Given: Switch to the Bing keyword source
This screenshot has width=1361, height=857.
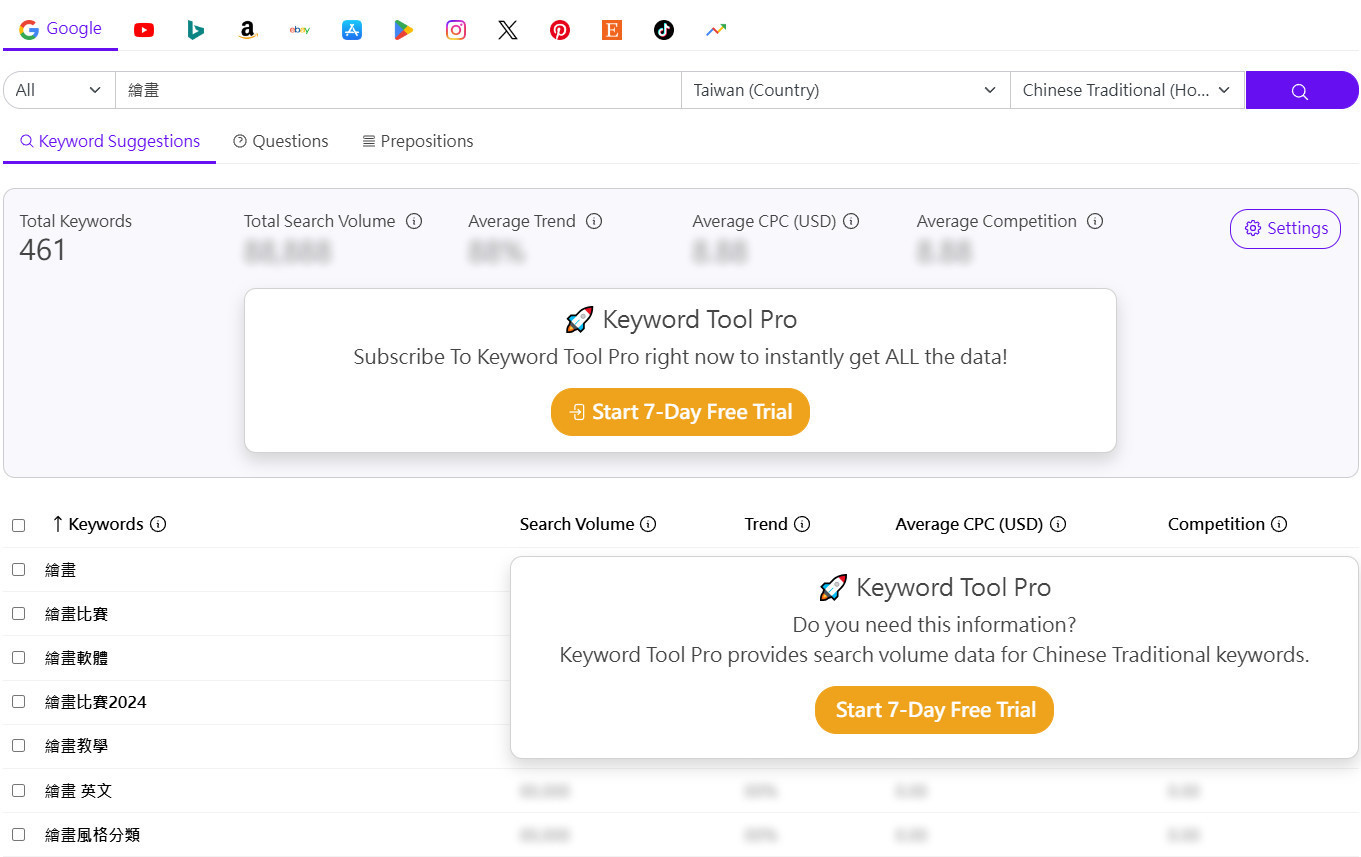Looking at the screenshot, I should 196,30.
